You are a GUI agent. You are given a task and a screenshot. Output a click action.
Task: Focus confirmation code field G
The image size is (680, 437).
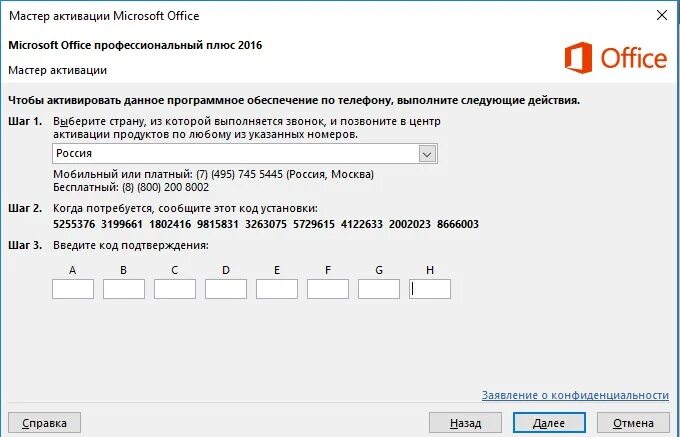tap(379, 289)
